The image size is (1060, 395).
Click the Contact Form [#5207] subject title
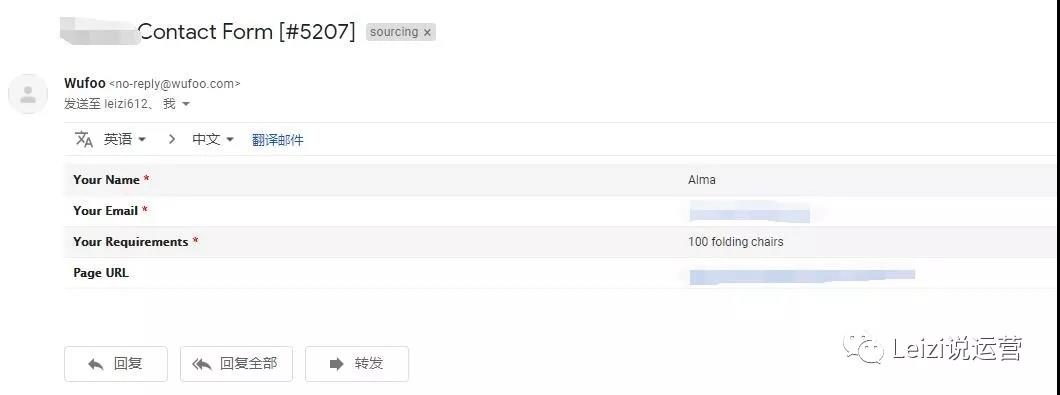click(x=246, y=31)
